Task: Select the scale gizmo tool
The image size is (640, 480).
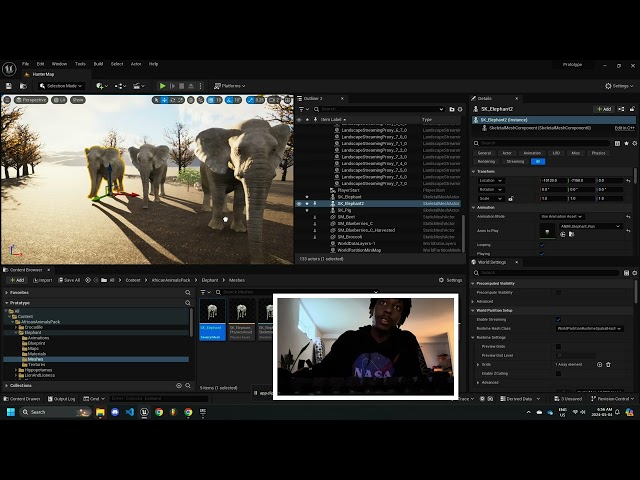Action: tap(180, 100)
